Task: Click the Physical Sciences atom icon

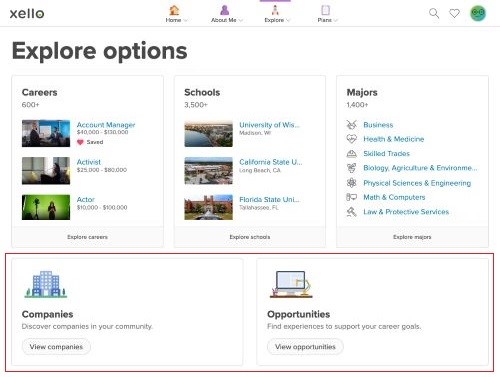Action: click(x=351, y=183)
